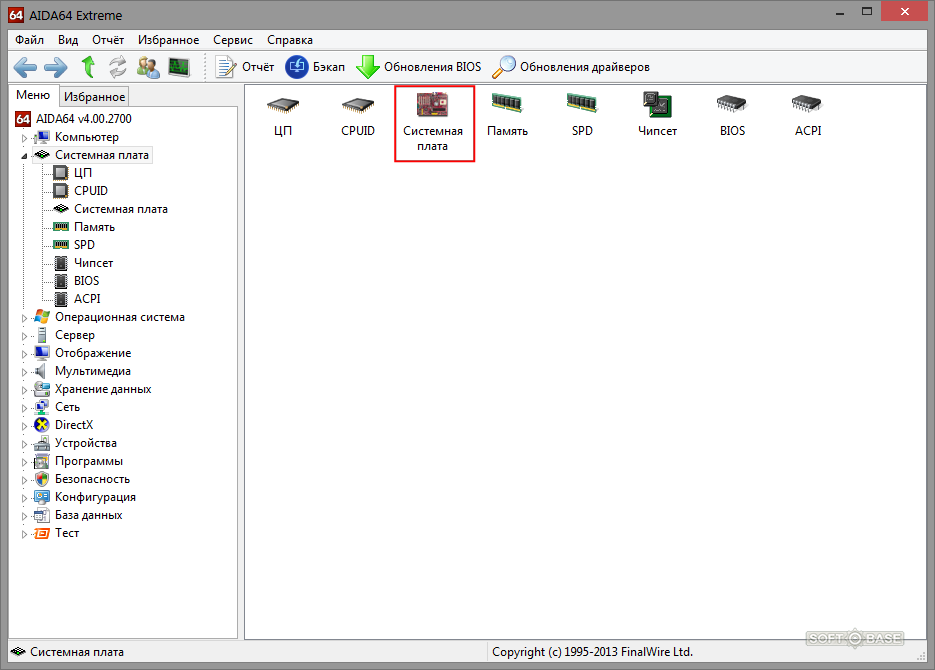Image resolution: width=935 pixels, height=670 pixels.
Task: Click the Бэкап toolbar button
Action: (x=315, y=67)
